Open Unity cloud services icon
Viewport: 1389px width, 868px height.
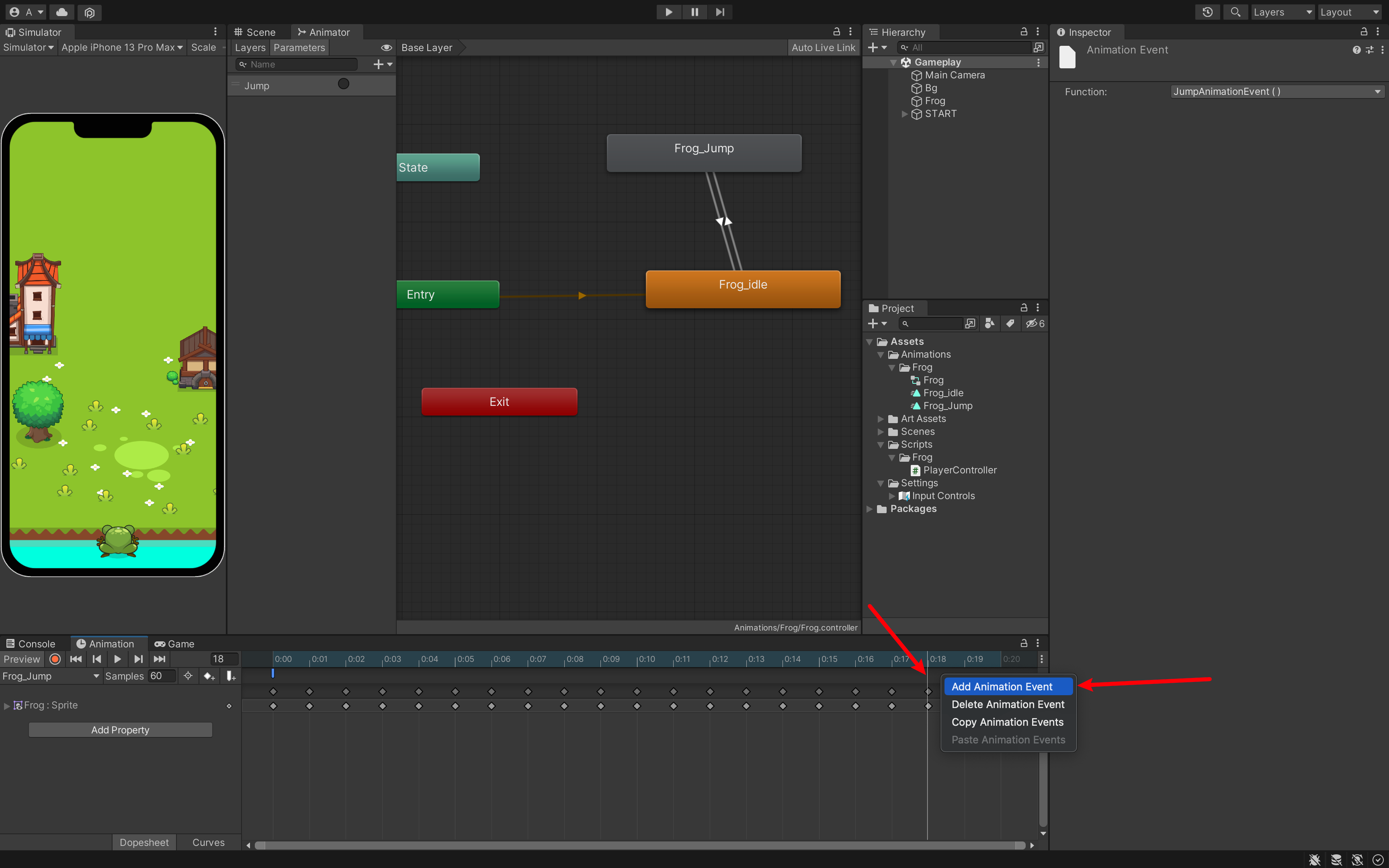tap(62, 12)
